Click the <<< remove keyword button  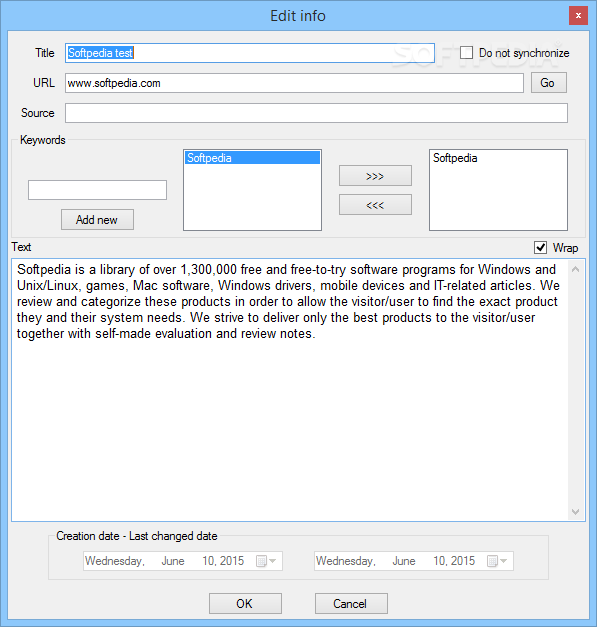coord(375,205)
